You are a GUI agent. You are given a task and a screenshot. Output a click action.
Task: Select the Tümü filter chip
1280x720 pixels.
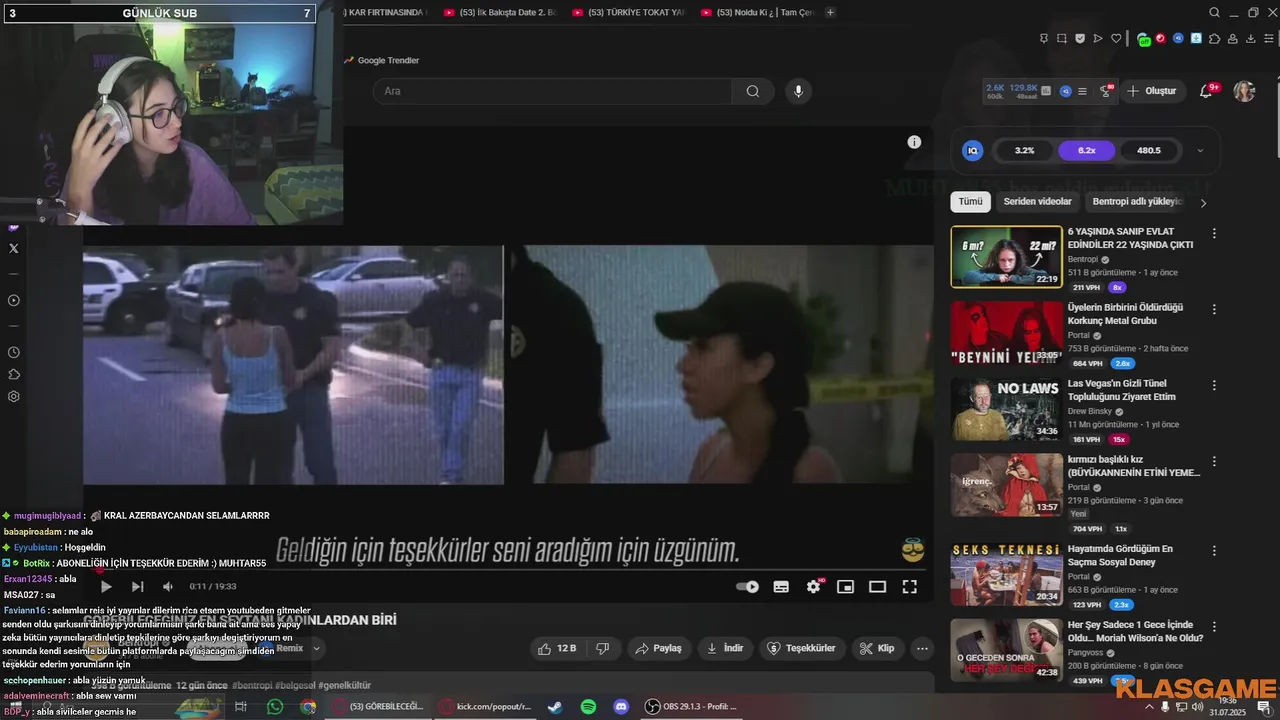click(x=970, y=202)
